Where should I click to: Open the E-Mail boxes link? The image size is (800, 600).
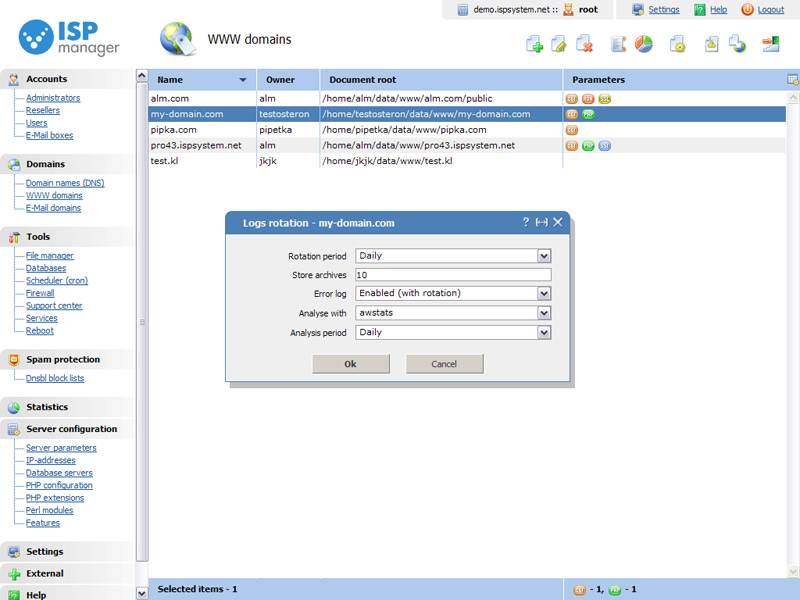click(49, 136)
